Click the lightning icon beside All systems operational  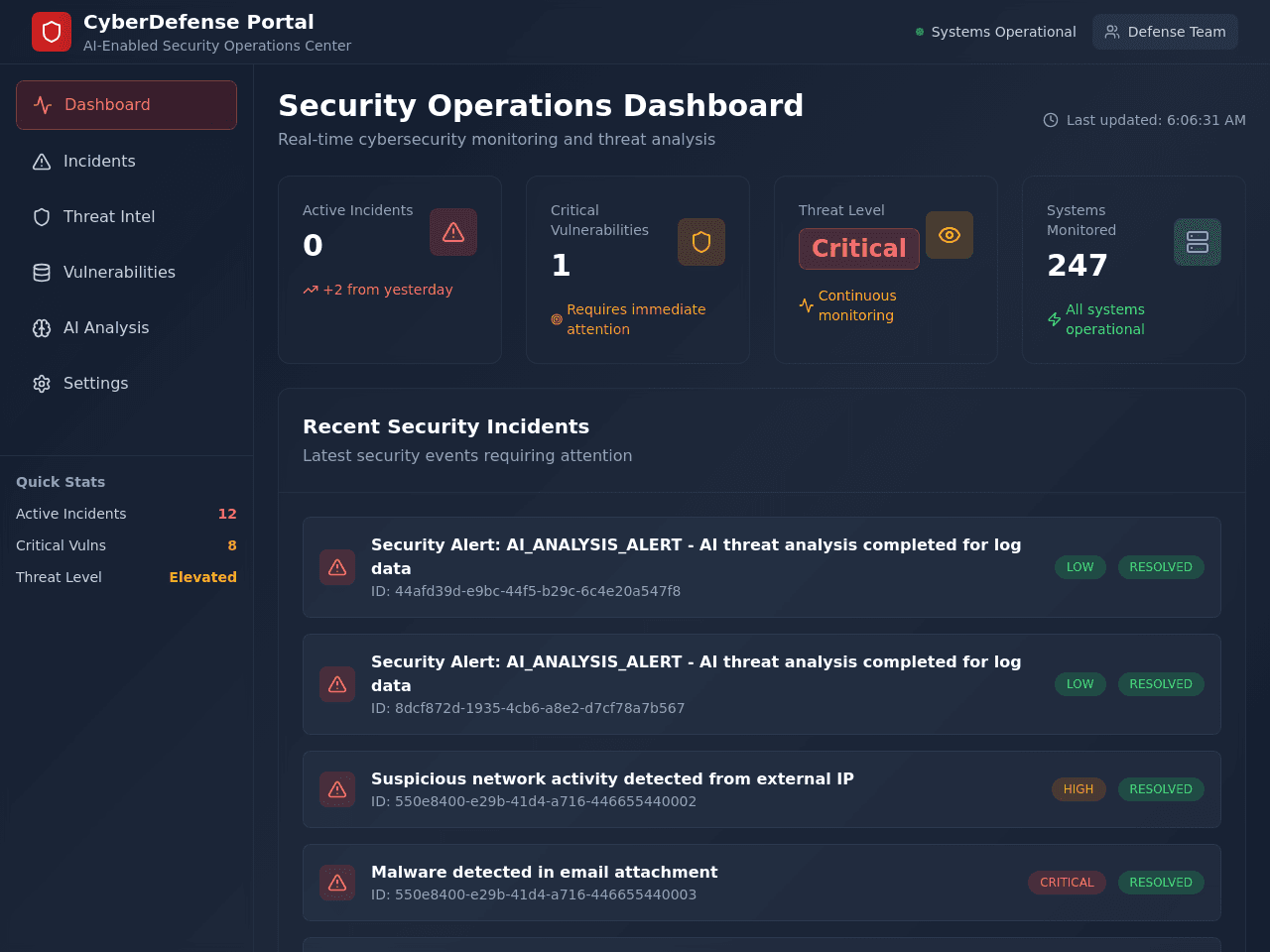(1055, 319)
